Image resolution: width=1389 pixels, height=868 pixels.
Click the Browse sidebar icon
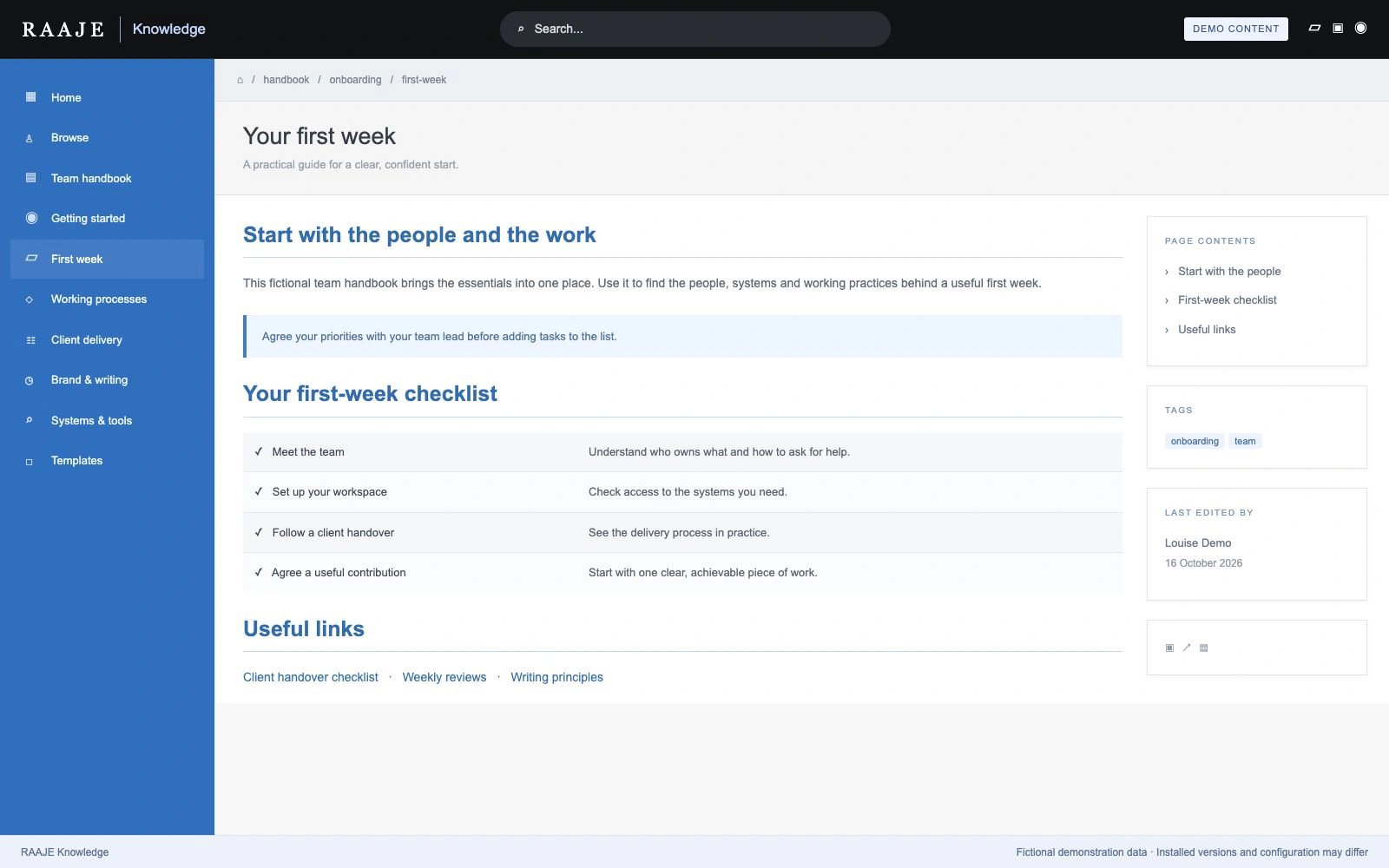[30, 138]
